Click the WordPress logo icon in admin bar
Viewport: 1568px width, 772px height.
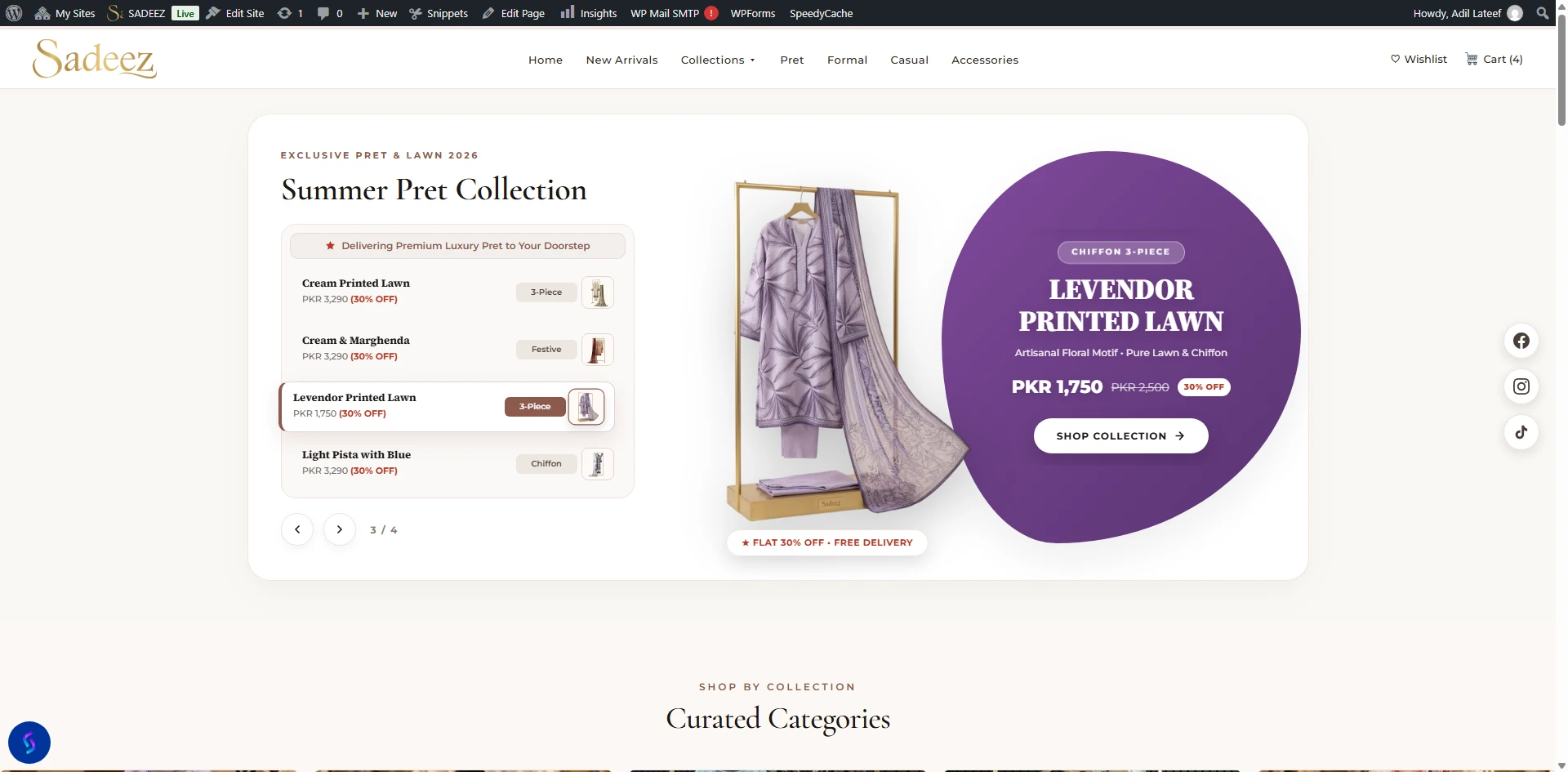point(14,13)
